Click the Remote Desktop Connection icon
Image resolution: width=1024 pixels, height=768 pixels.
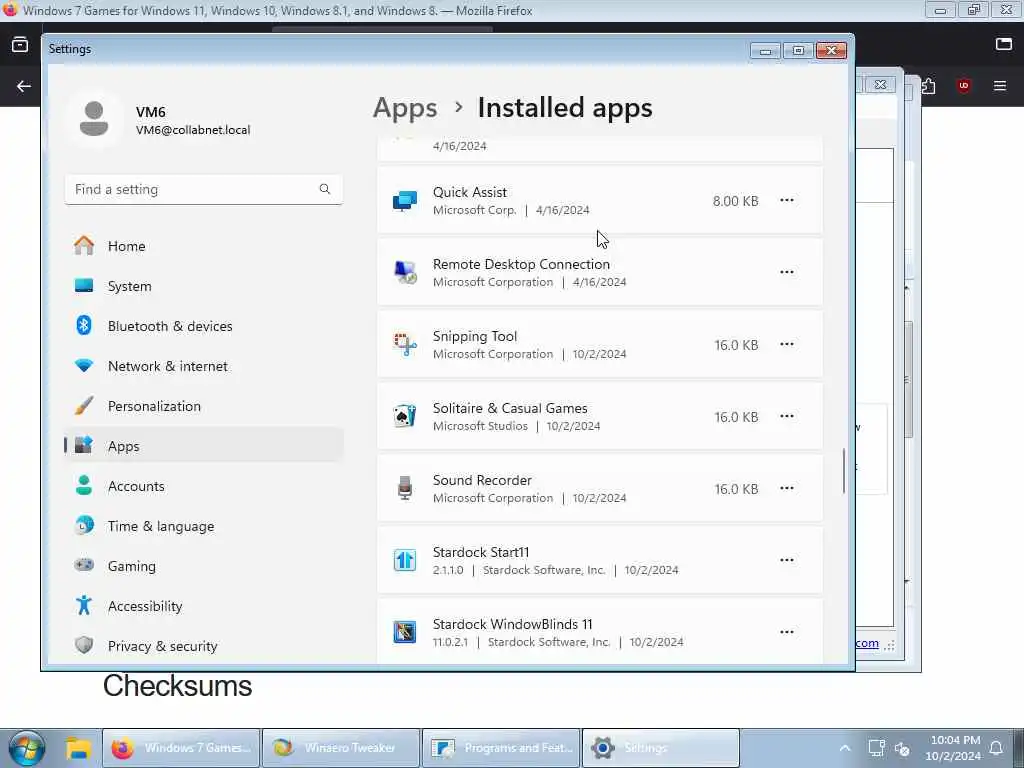pos(405,272)
